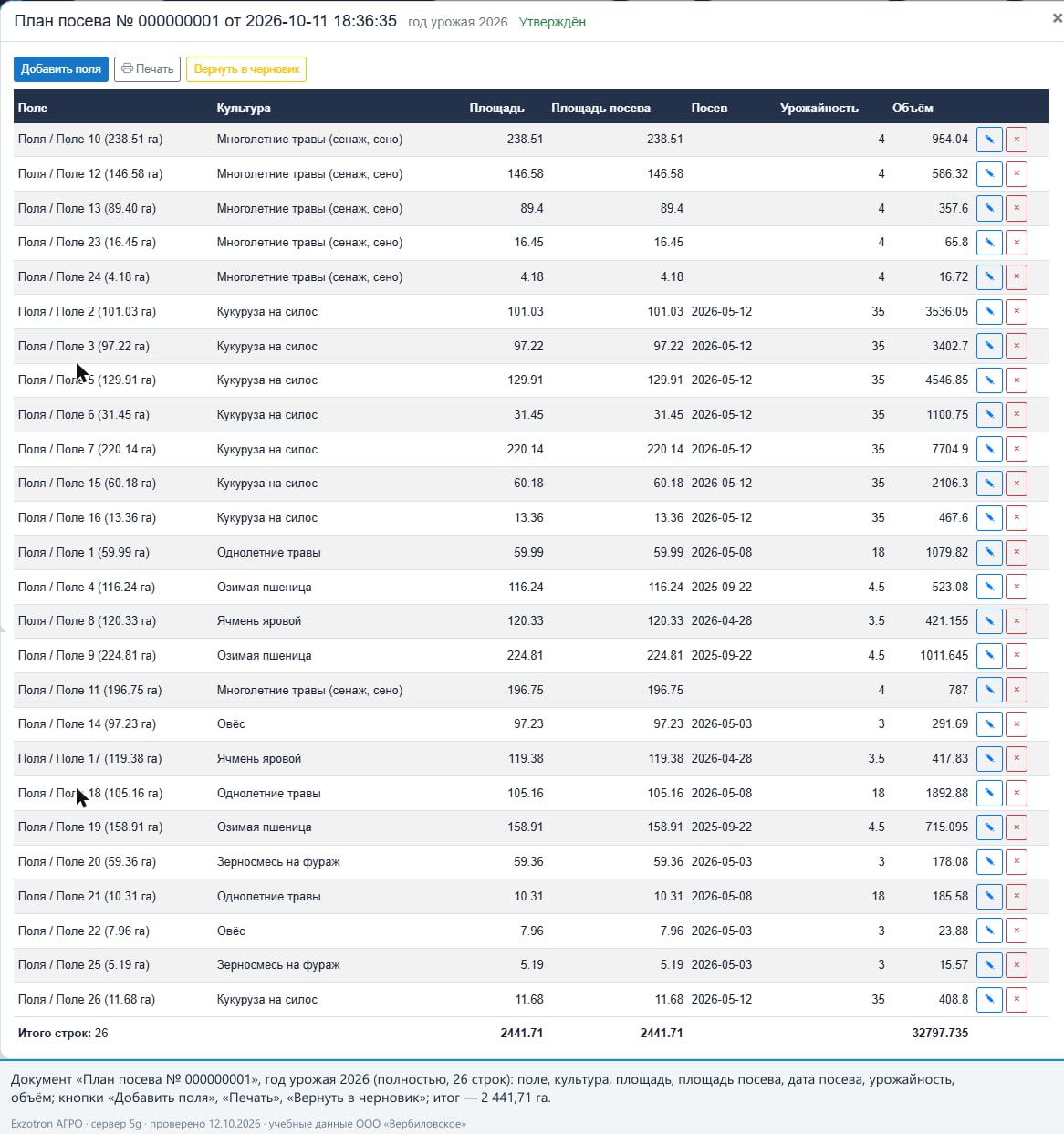Delete the Поле 26 (11.68 га) row
Image resolution: width=1064 pixels, height=1134 pixels.
pos(1016,1000)
